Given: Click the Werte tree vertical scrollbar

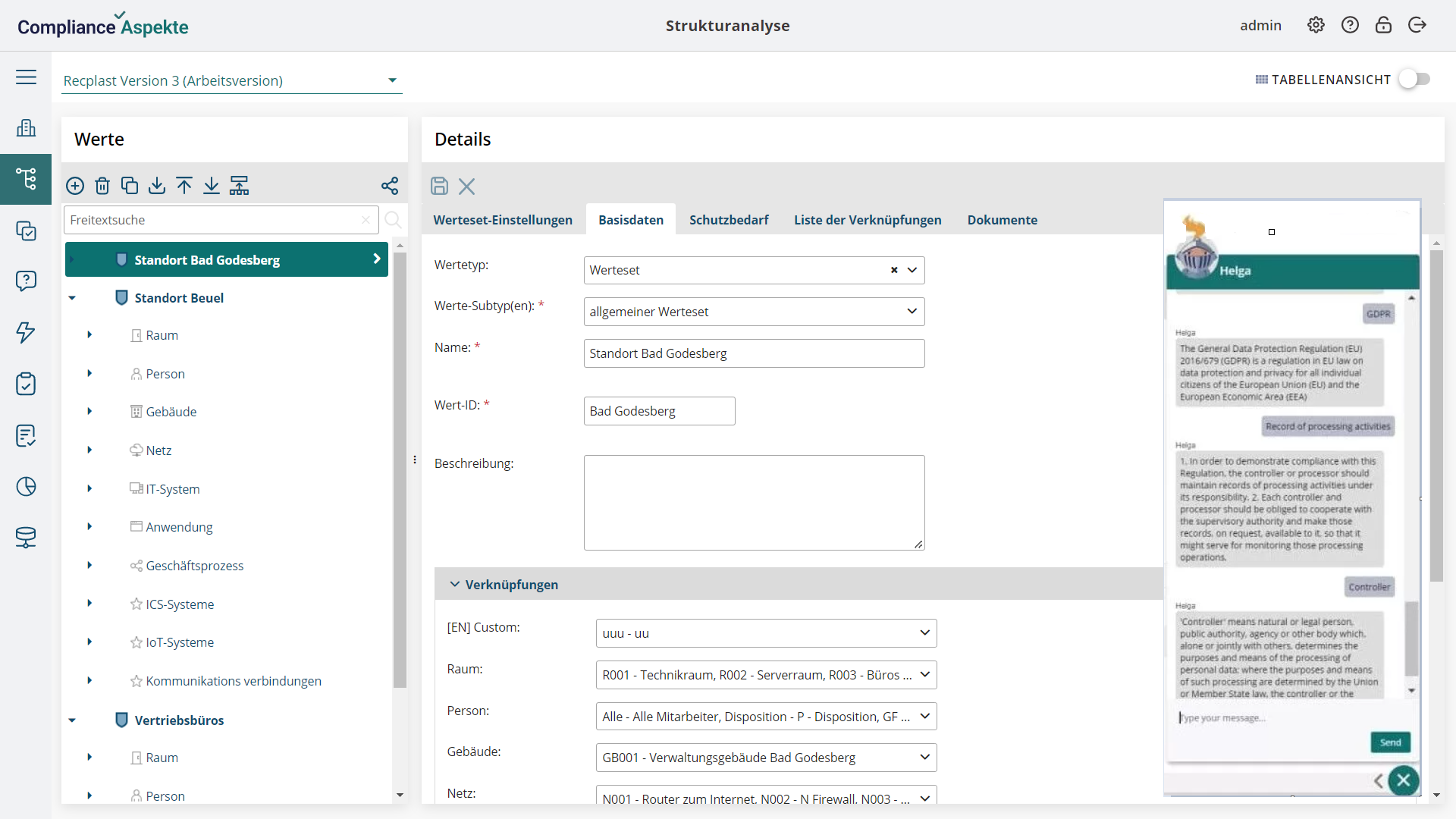Looking at the screenshot, I should [x=400, y=470].
